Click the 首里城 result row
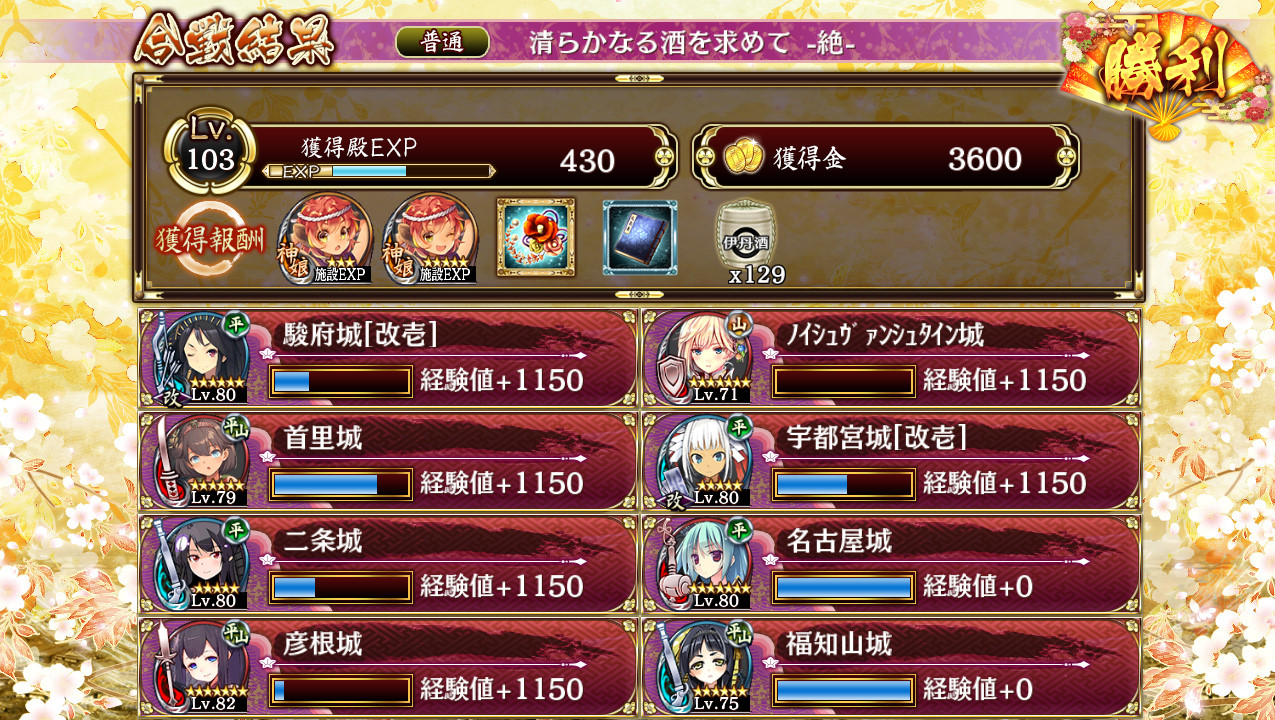The height and width of the screenshot is (720, 1275). point(388,461)
